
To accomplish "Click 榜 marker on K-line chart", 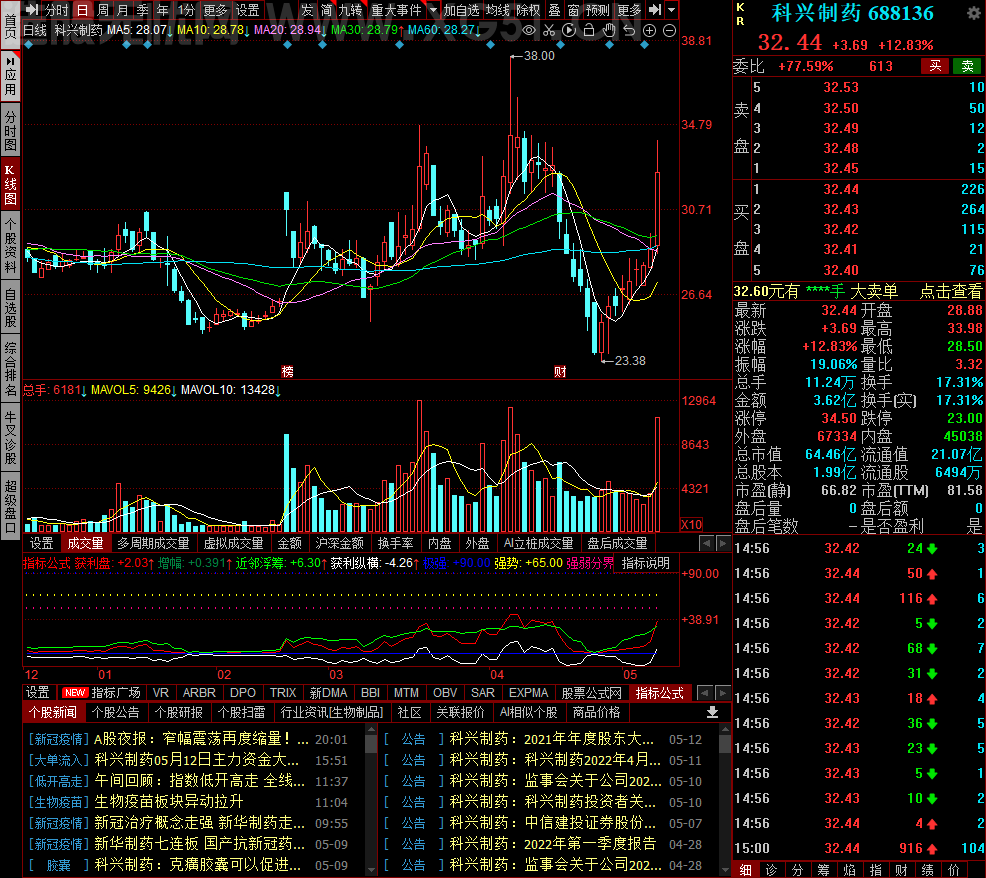I will (287, 371).
